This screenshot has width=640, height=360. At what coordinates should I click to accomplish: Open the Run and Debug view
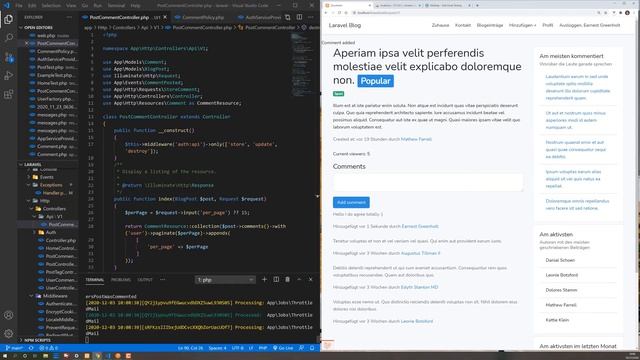[9, 76]
